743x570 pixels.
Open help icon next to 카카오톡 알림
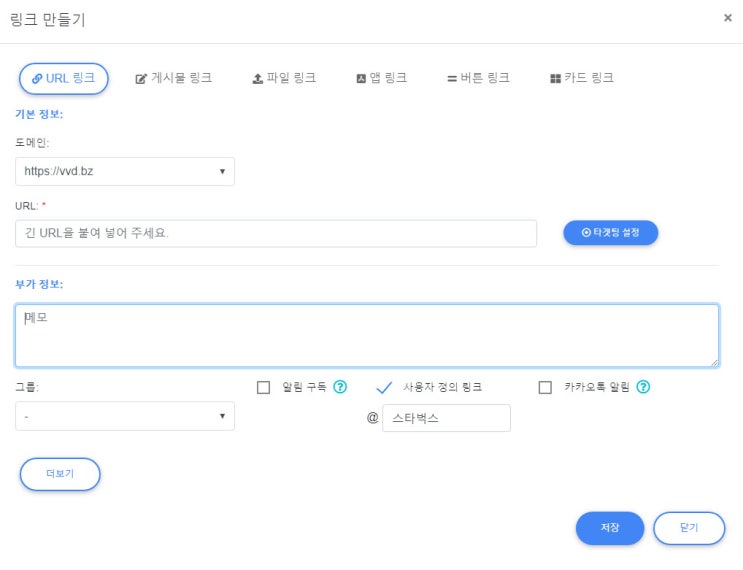[643, 387]
